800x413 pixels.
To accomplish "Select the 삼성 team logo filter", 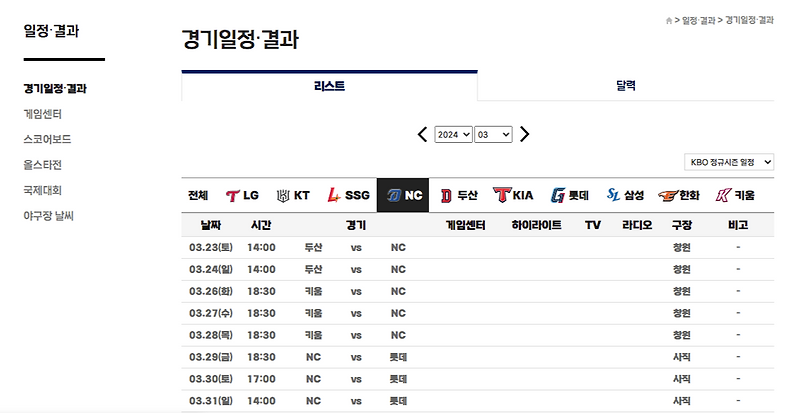I will 625,195.
